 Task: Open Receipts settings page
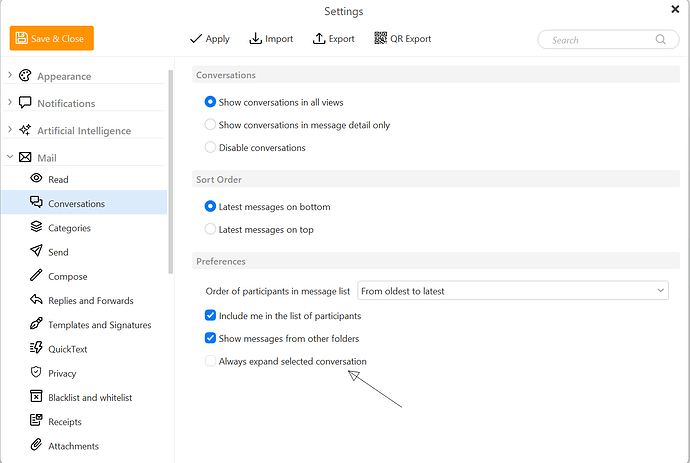(84, 422)
